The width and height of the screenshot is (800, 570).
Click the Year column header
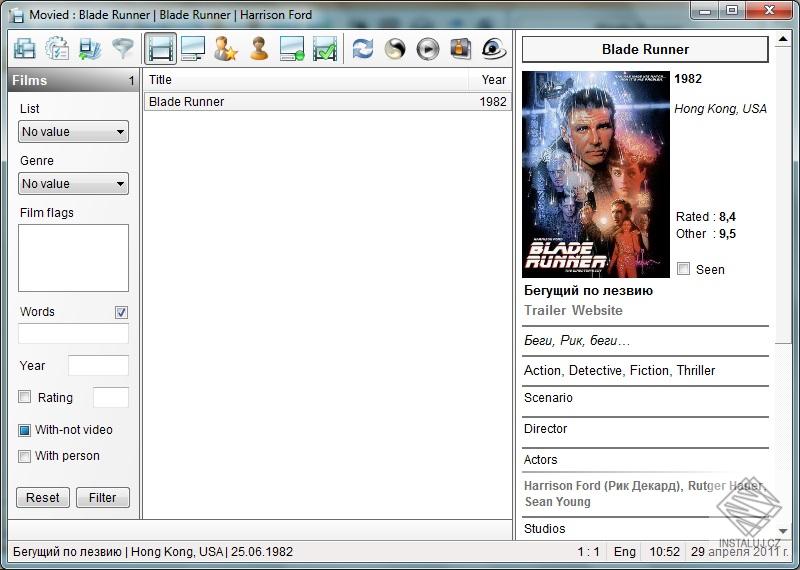point(490,80)
